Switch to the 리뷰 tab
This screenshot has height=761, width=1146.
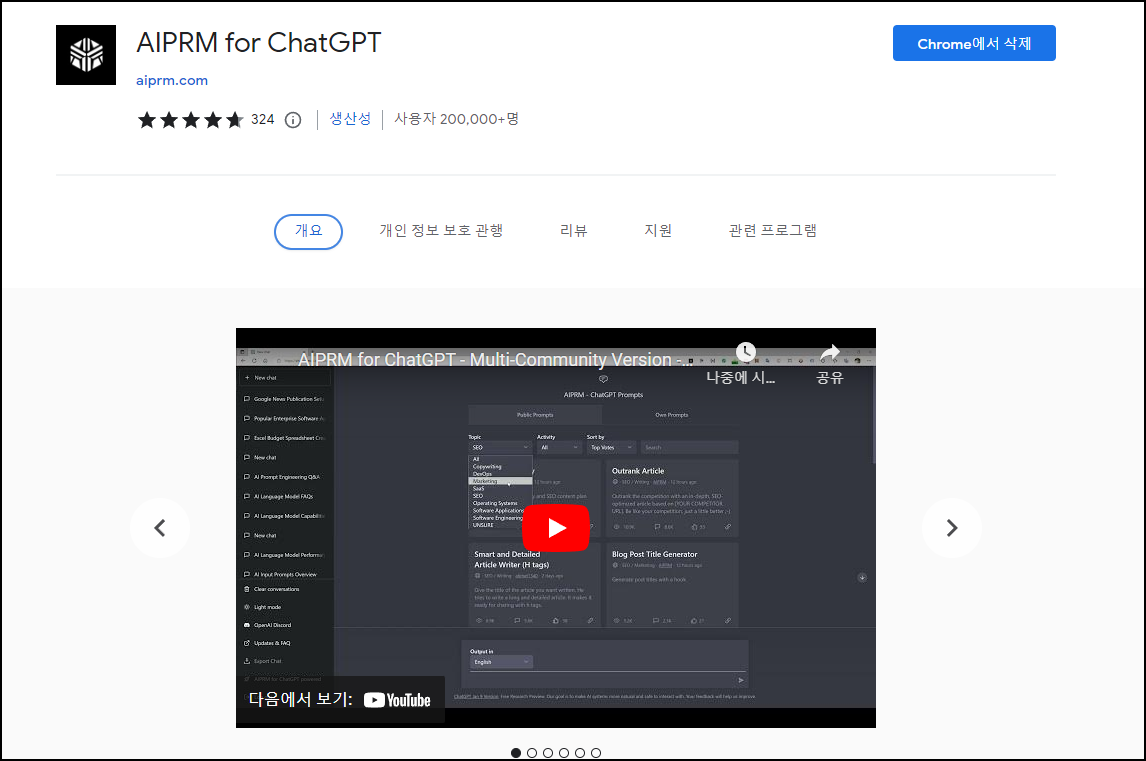click(574, 231)
